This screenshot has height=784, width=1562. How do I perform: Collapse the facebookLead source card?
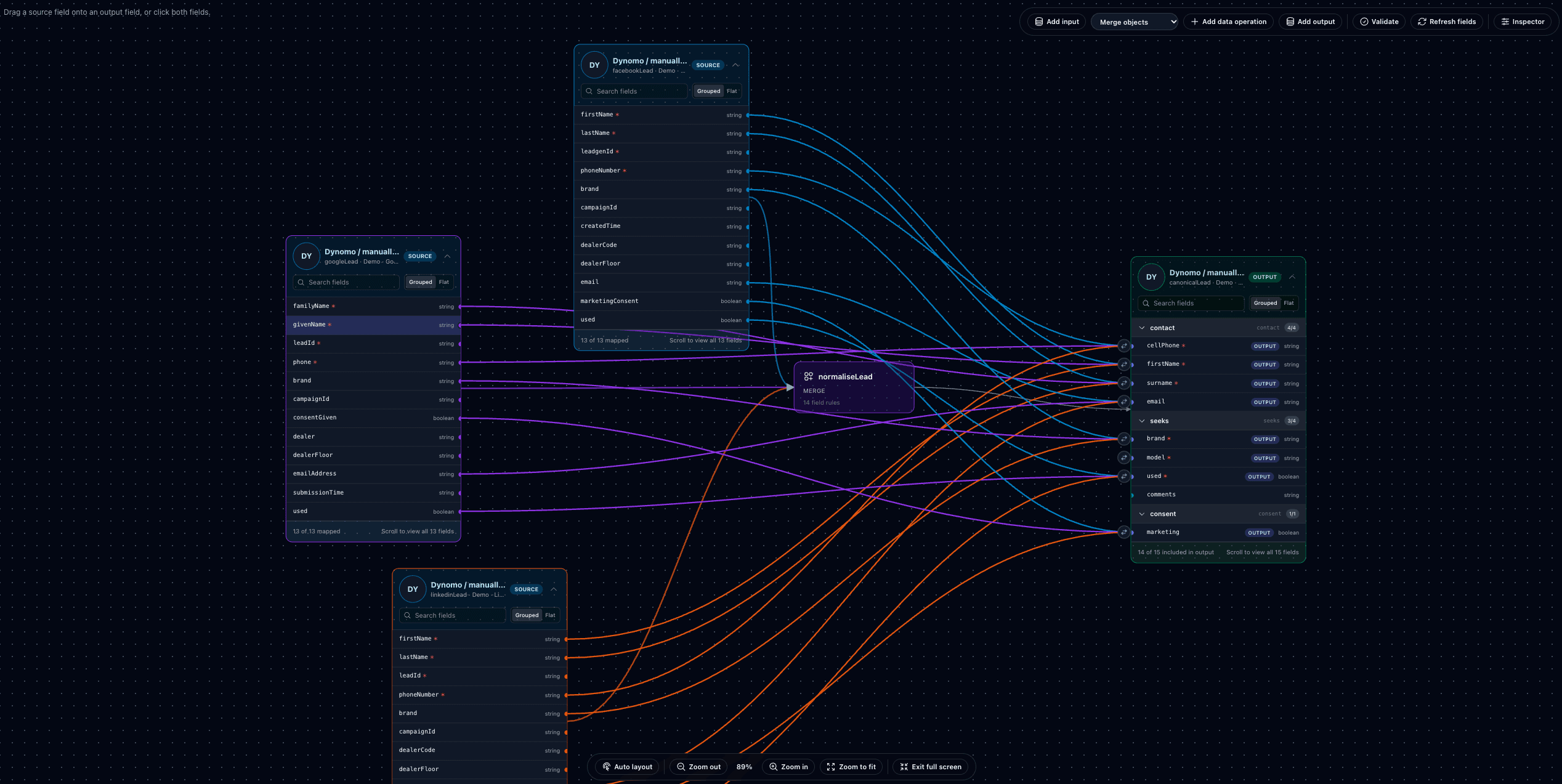(735, 65)
